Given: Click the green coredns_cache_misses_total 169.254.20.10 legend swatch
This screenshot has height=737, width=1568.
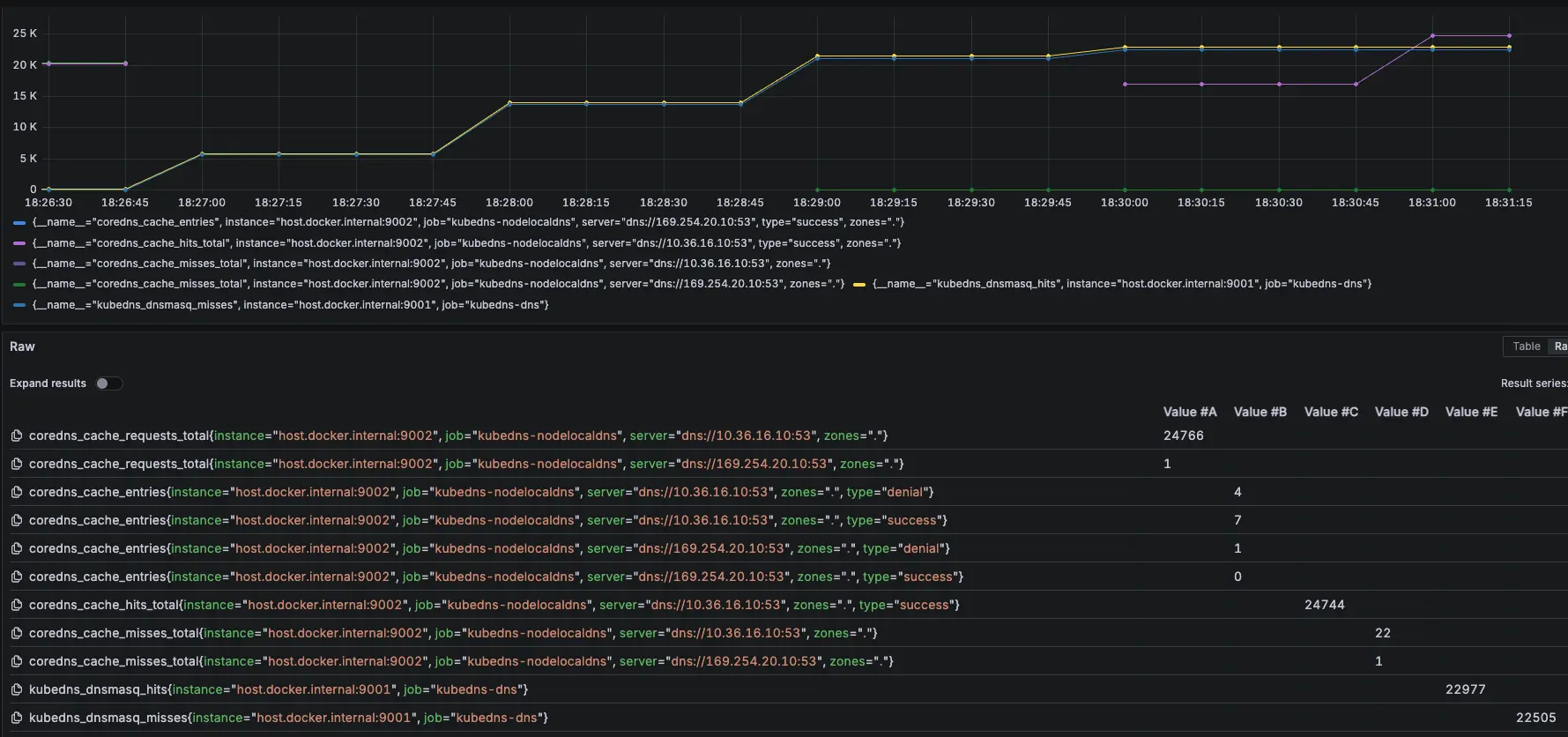Looking at the screenshot, I should point(19,285).
